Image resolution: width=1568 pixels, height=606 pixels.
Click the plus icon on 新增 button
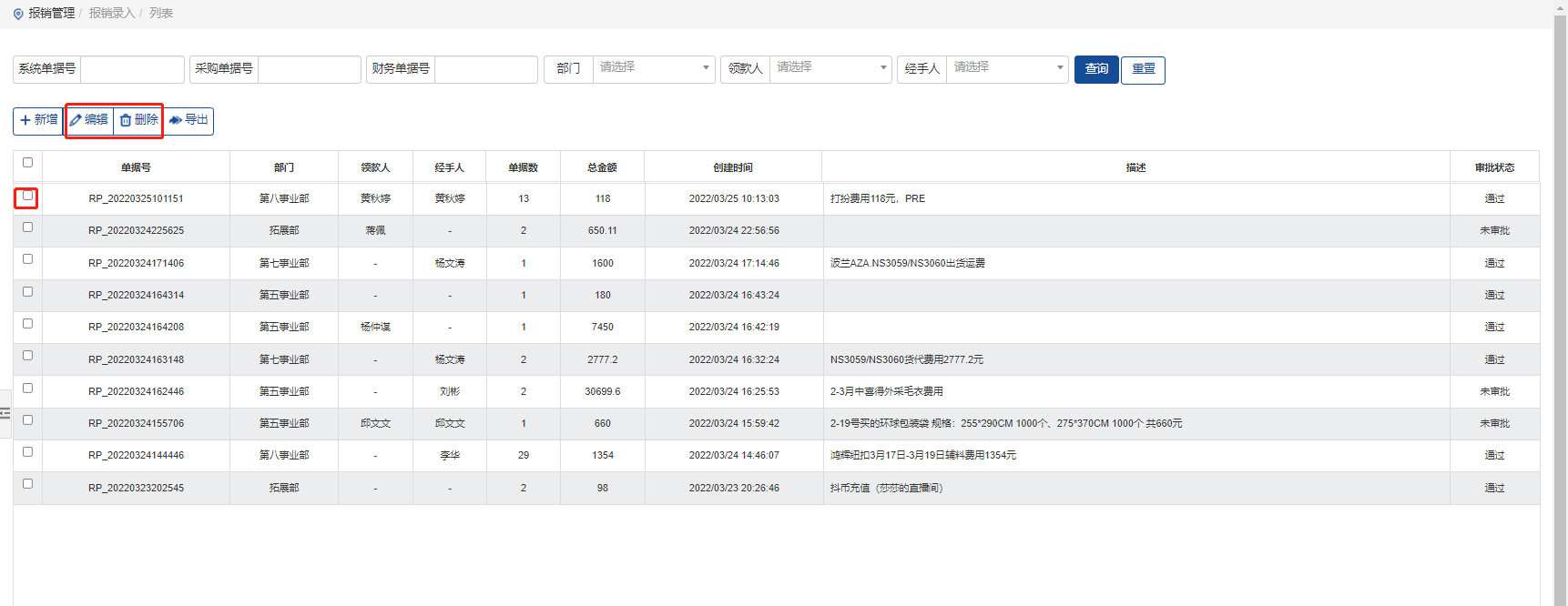pyautogui.click(x=25, y=120)
